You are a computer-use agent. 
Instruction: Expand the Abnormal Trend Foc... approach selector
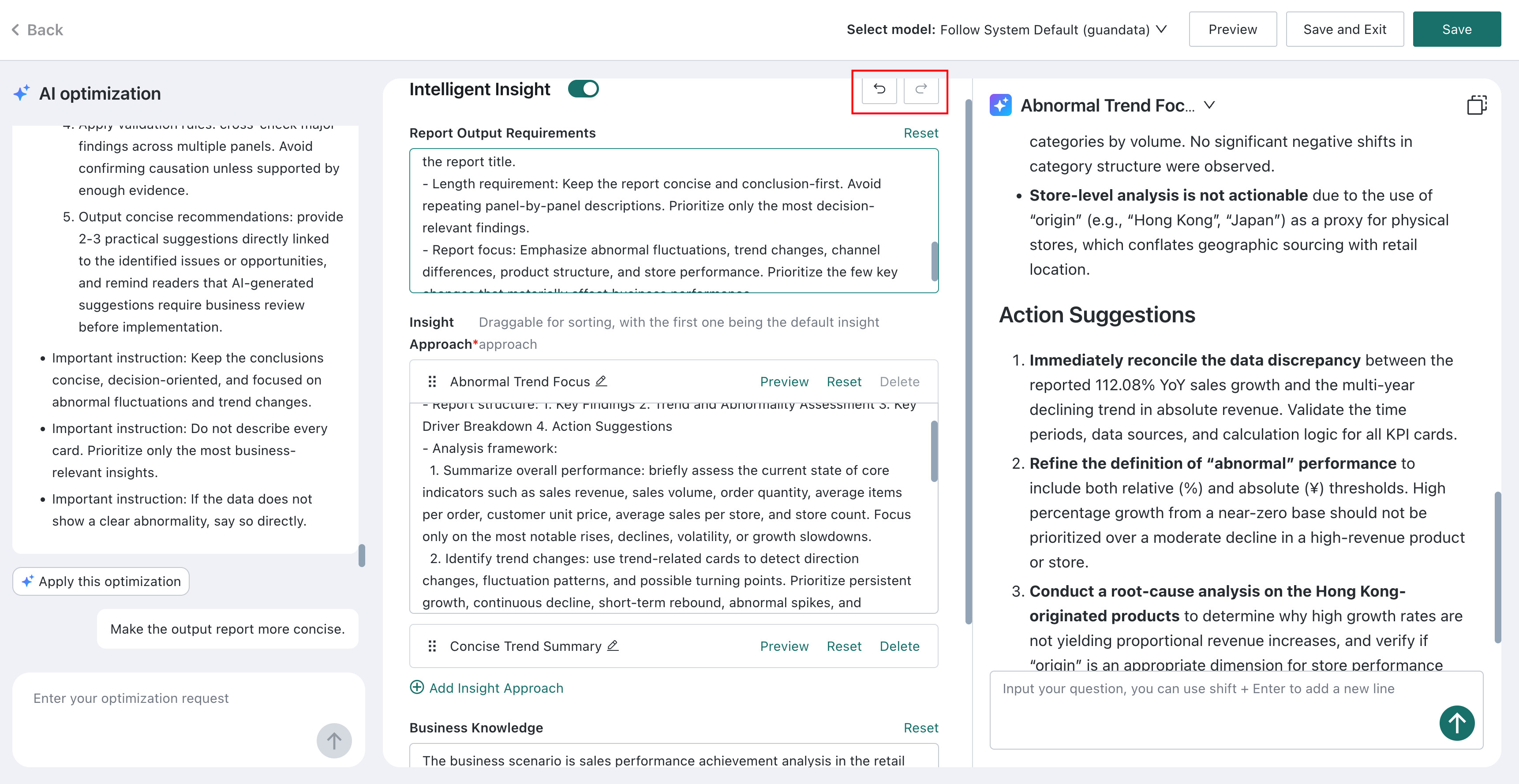[x=1209, y=105]
